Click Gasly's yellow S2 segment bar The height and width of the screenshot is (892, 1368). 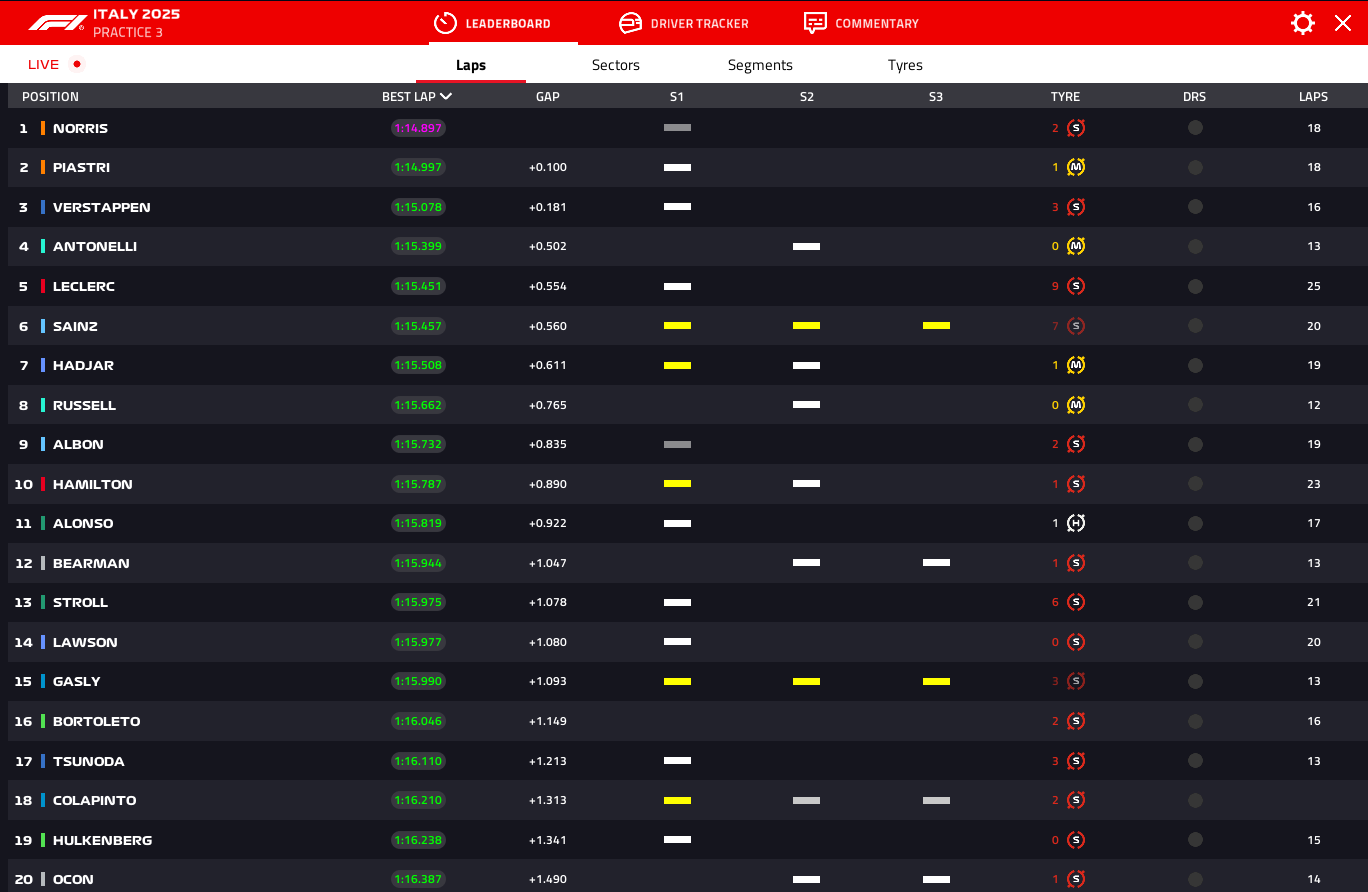click(x=806, y=681)
